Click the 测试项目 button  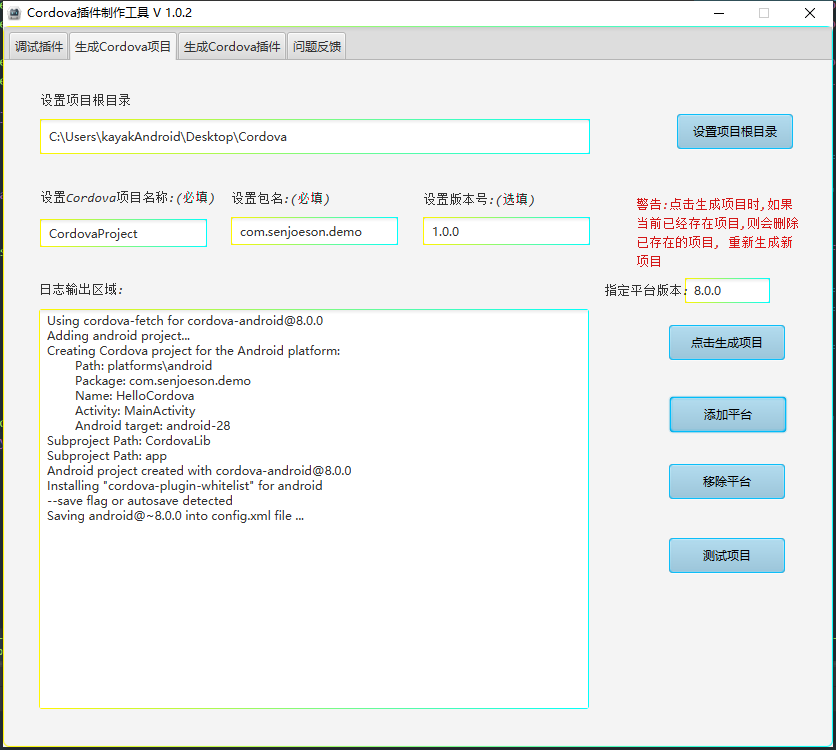(x=726, y=555)
